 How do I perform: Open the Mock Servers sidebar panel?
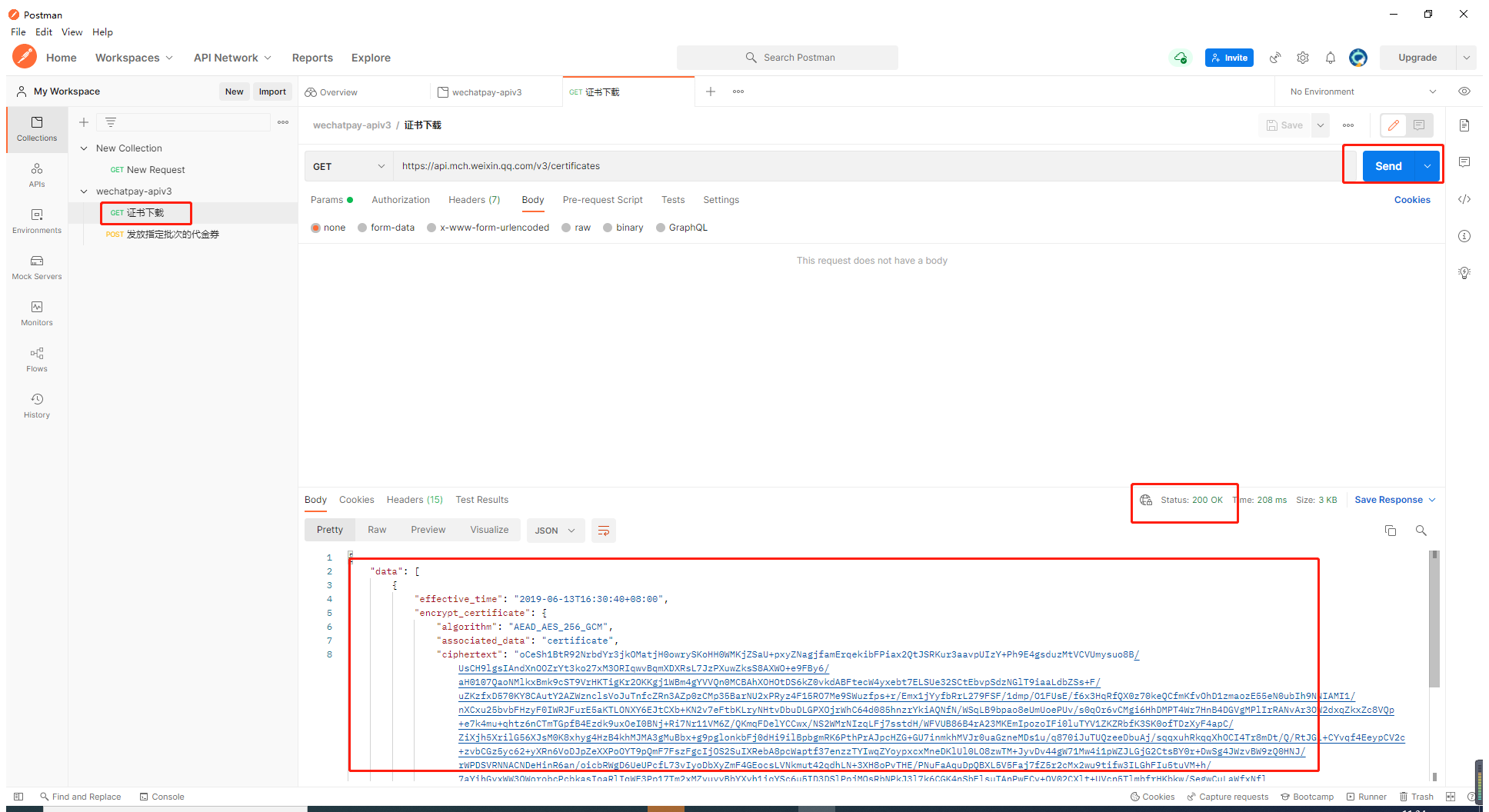click(x=37, y=268)
